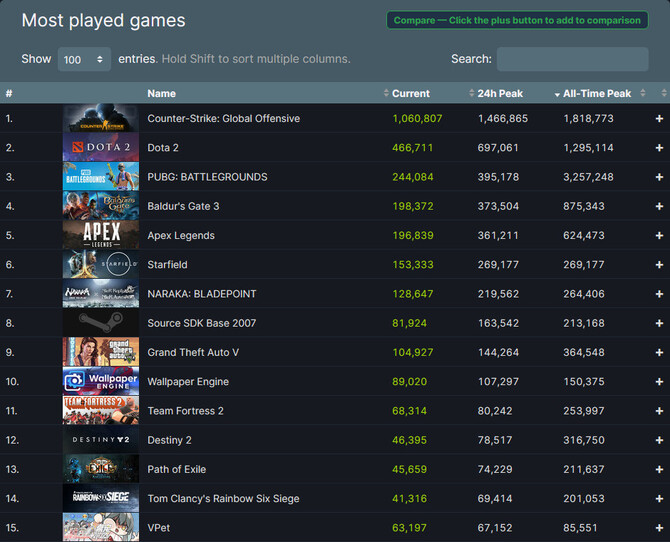Click plus on Path of Exile row

[659, 469]
